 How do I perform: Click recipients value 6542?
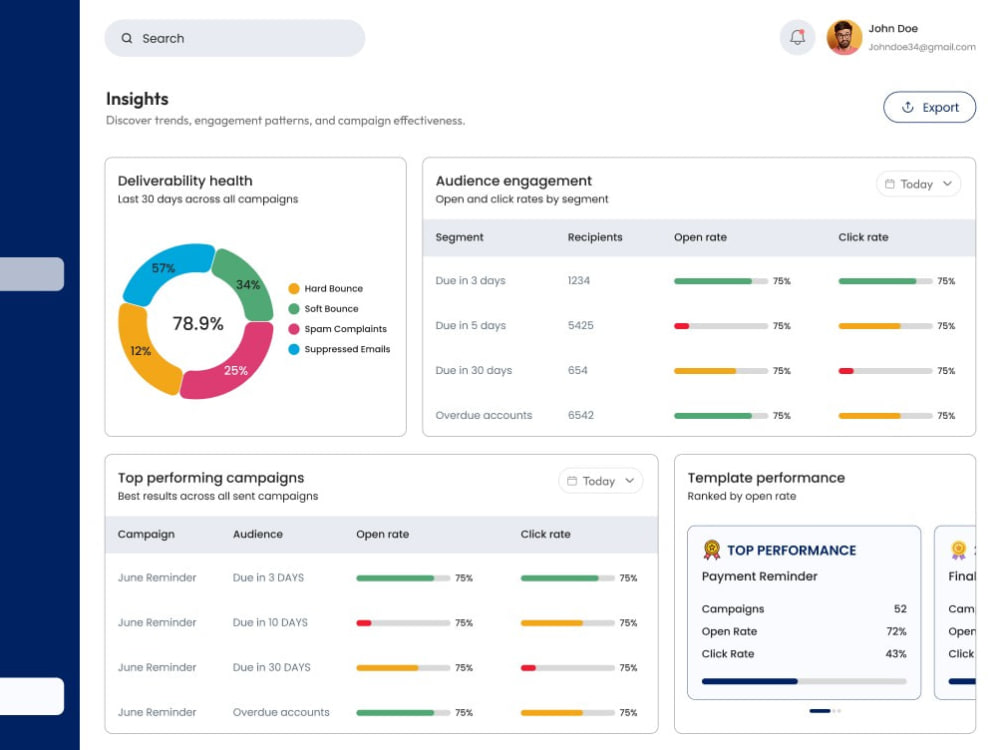coord(580,415)
